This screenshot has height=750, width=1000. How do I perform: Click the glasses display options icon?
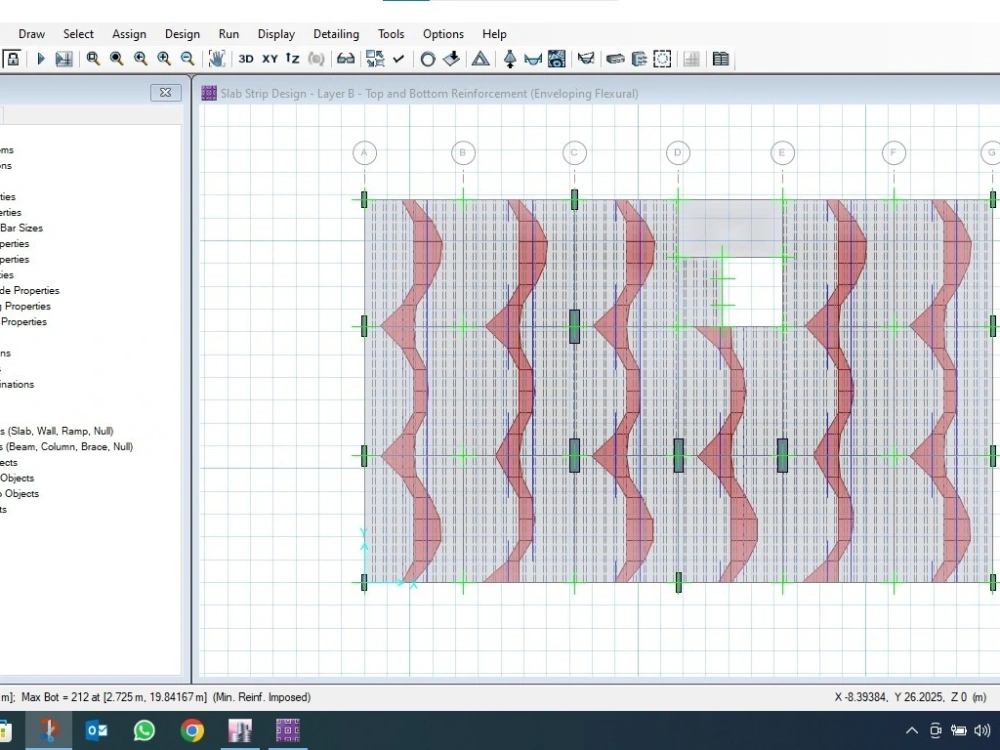pyautogui.click(x=345, y=59)
